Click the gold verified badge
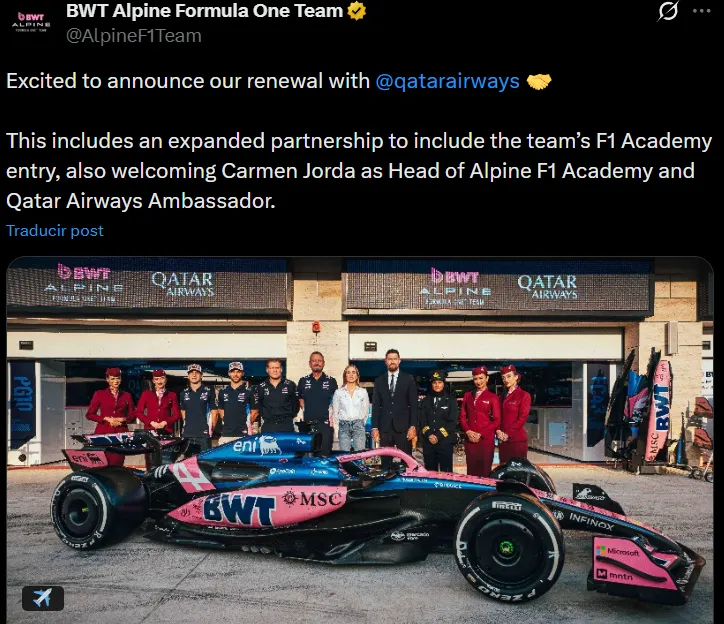724x624 pixels. [356, 11]
